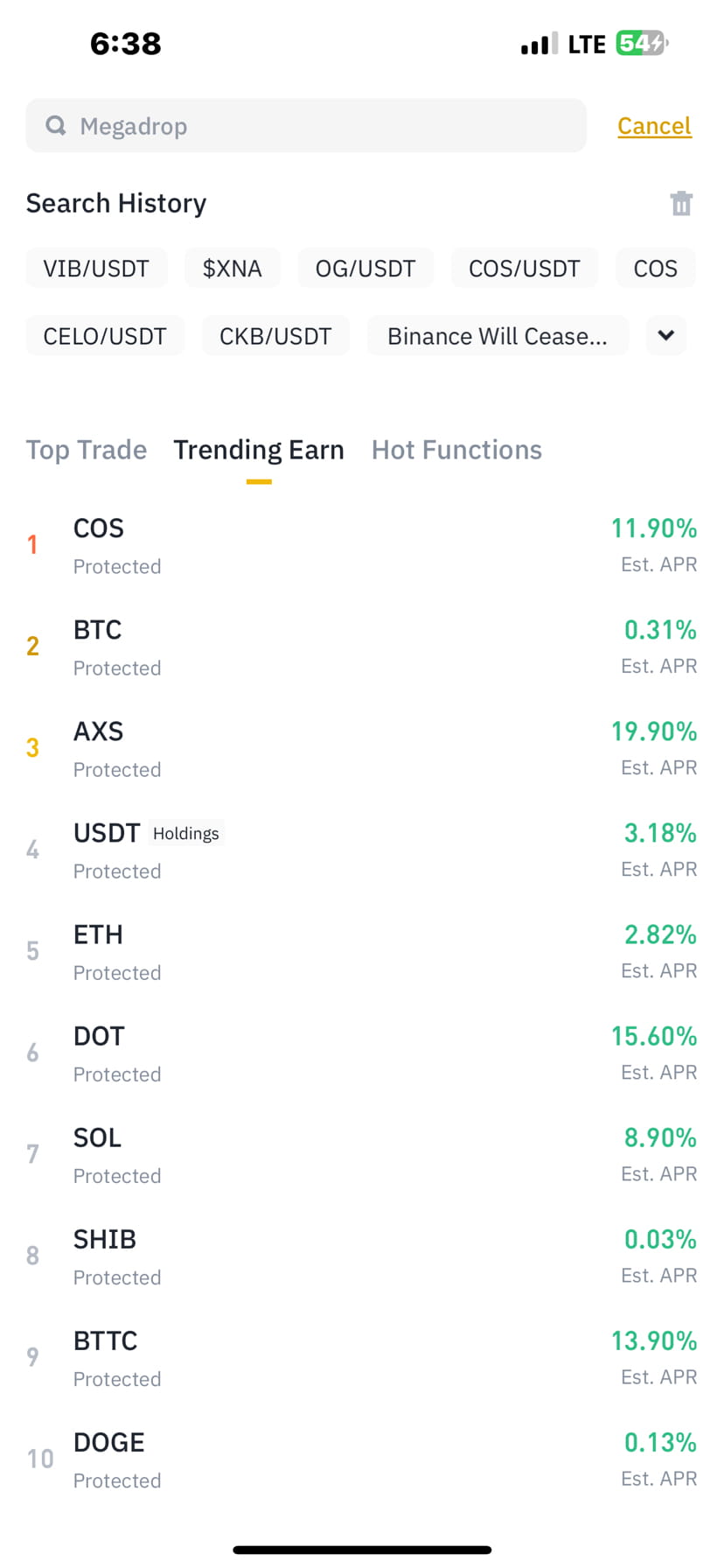Switch to Top Trade tab
The width and height of the screenshot is (724, 1568).
pos(87,450)
